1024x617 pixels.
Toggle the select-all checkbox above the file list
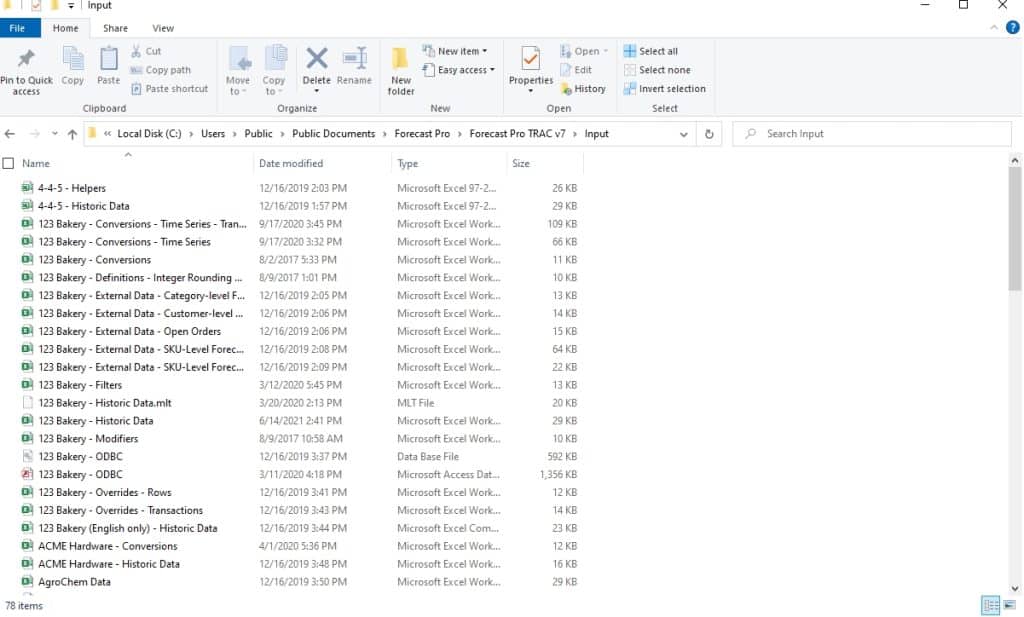click(9, 163)
